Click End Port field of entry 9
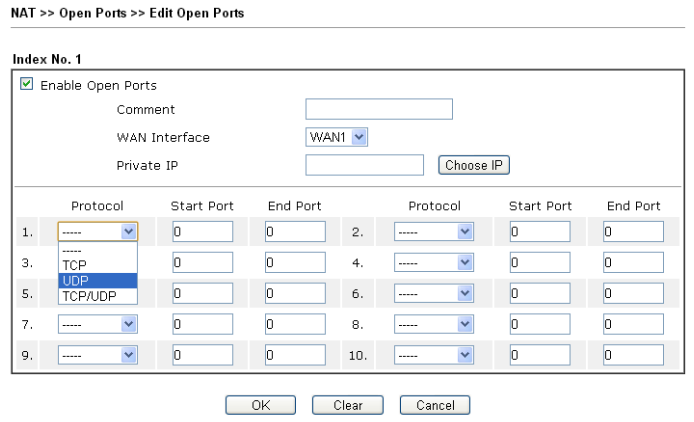Screen dimensions: 694x422 click(x=295, y=355)
